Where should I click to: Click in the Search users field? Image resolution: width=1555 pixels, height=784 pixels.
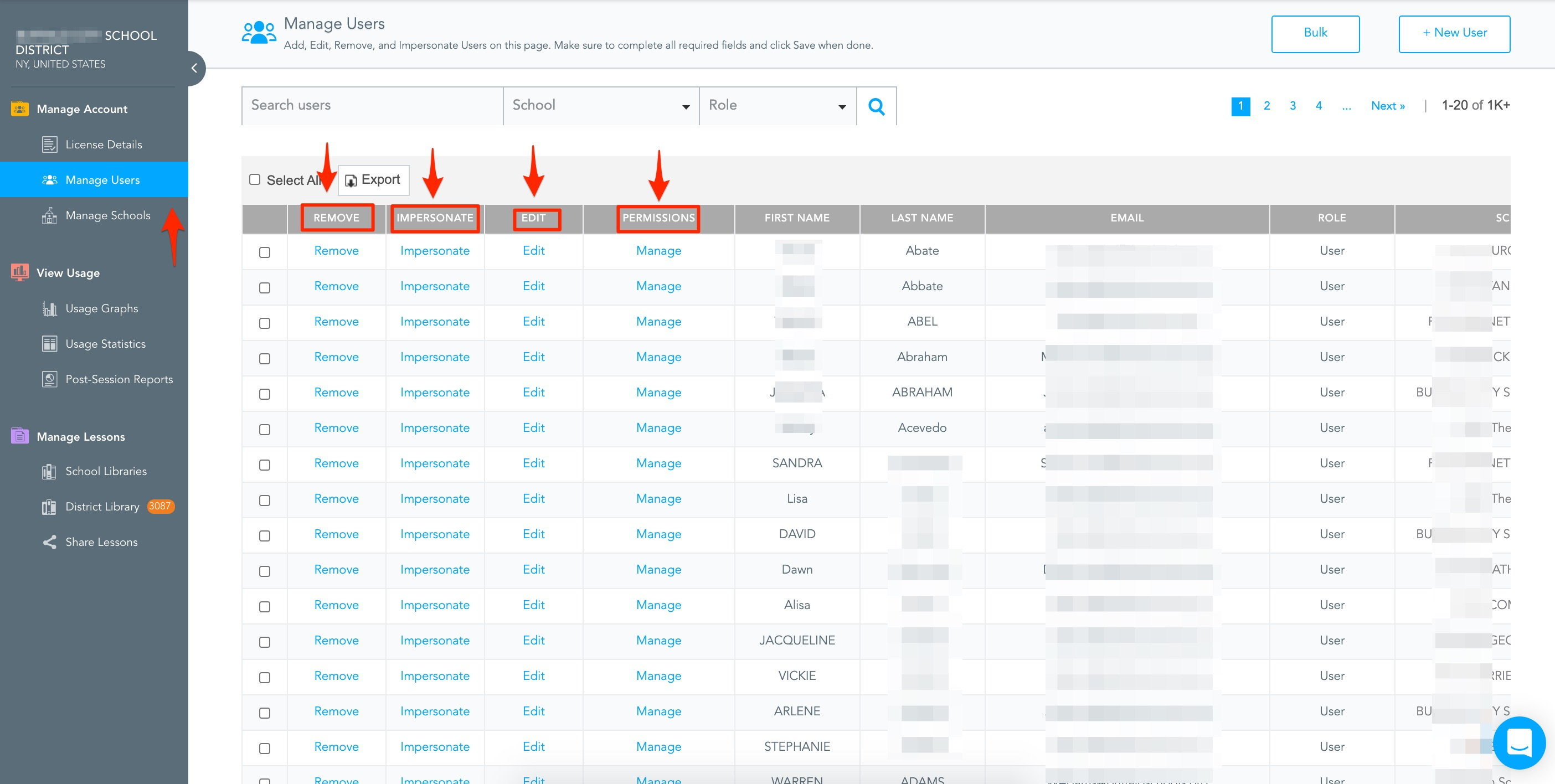[373, 106]
